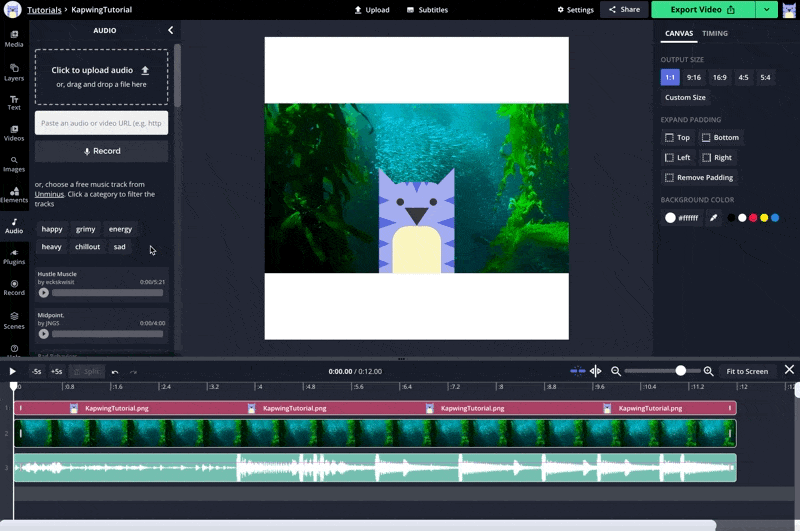Click the timeline zoom in magnifier

tap(709, 371)
